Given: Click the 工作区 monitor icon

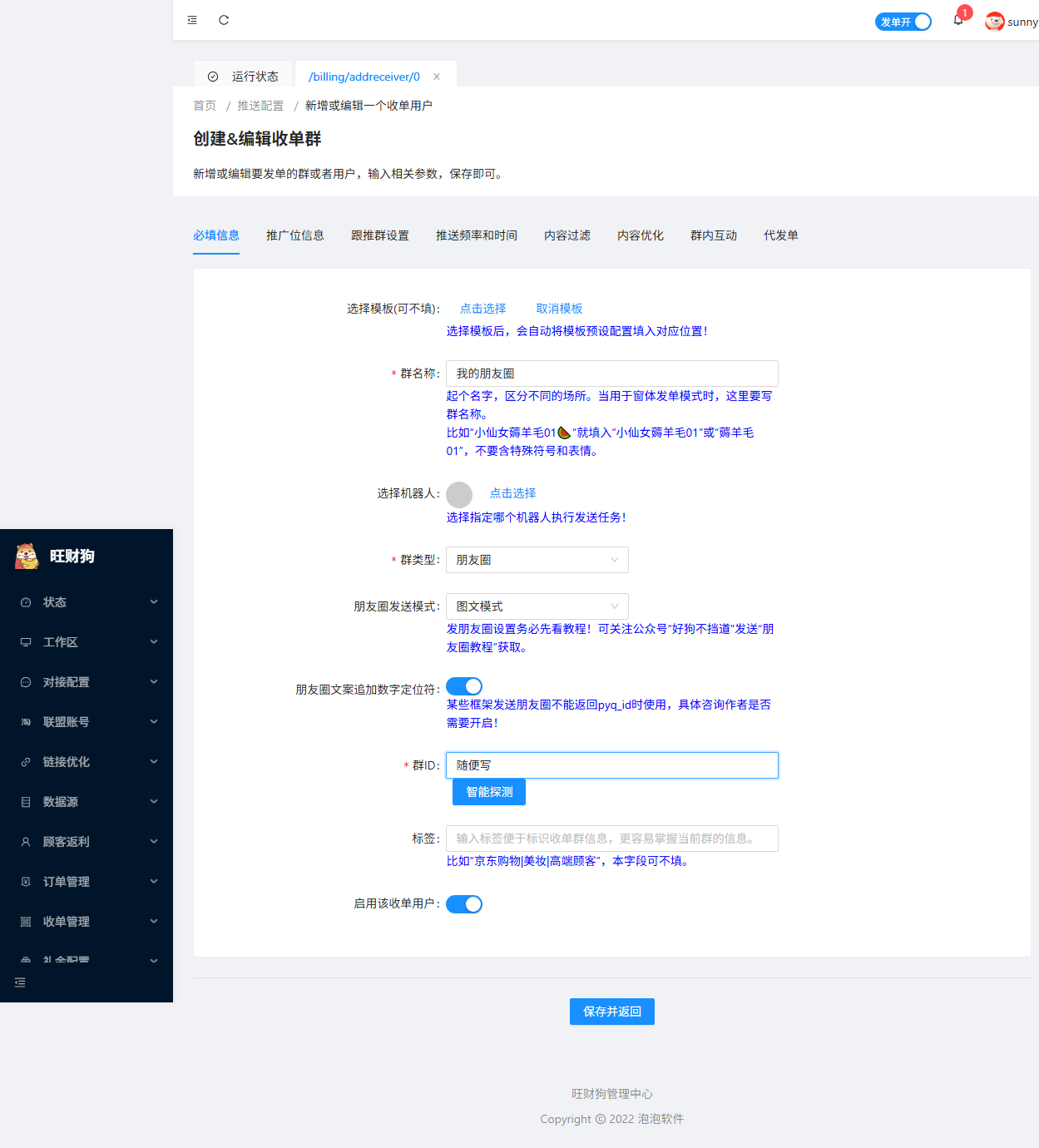Looking at the screenshot, I should tap(26, 642).
